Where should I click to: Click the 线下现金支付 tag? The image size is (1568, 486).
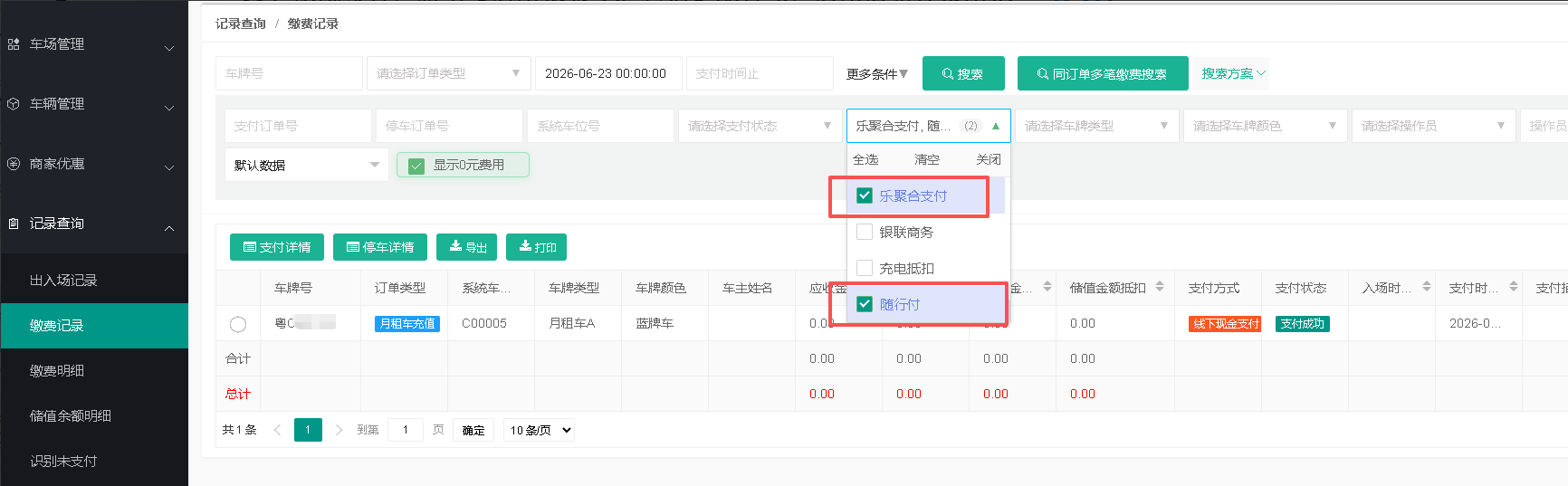click(x=1225, y=323)
